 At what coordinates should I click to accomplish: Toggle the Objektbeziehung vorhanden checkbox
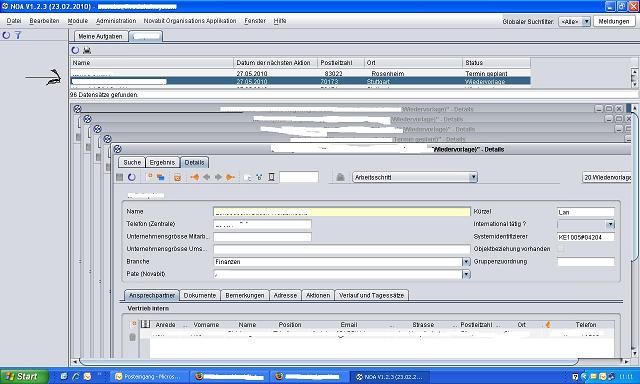point(561,249)
